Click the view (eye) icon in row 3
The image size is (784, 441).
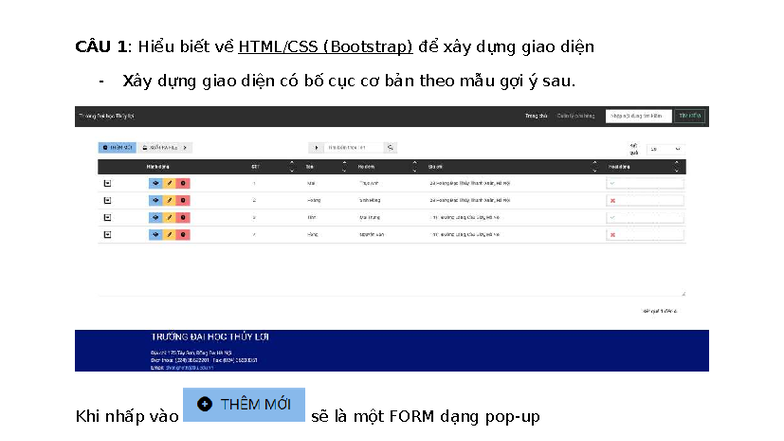tap(156, 218)
